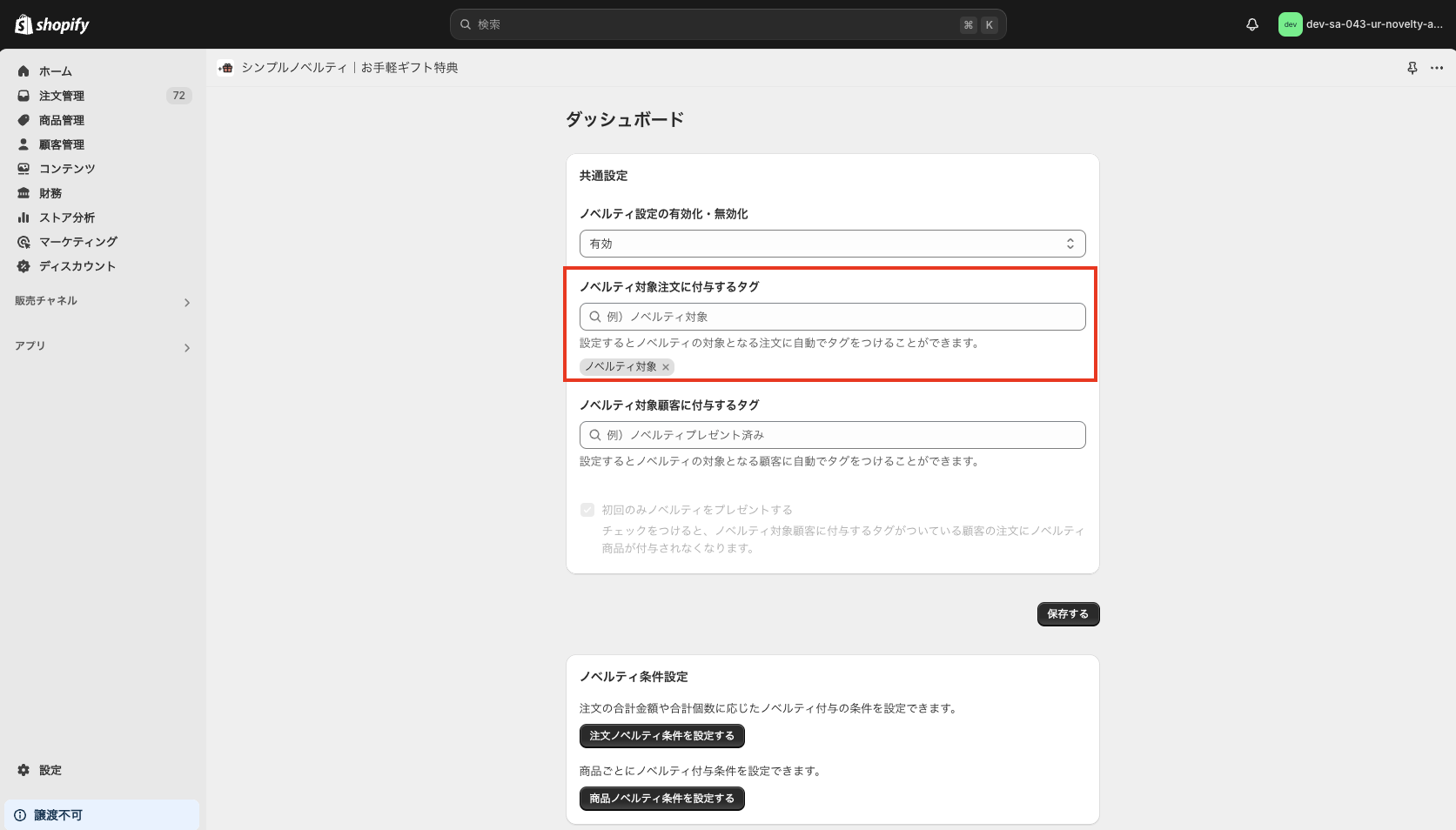This screenshot has height=830, width=1456.
Task: Select 商品管理 in the sidebar
Action: [x=61, y=119]
